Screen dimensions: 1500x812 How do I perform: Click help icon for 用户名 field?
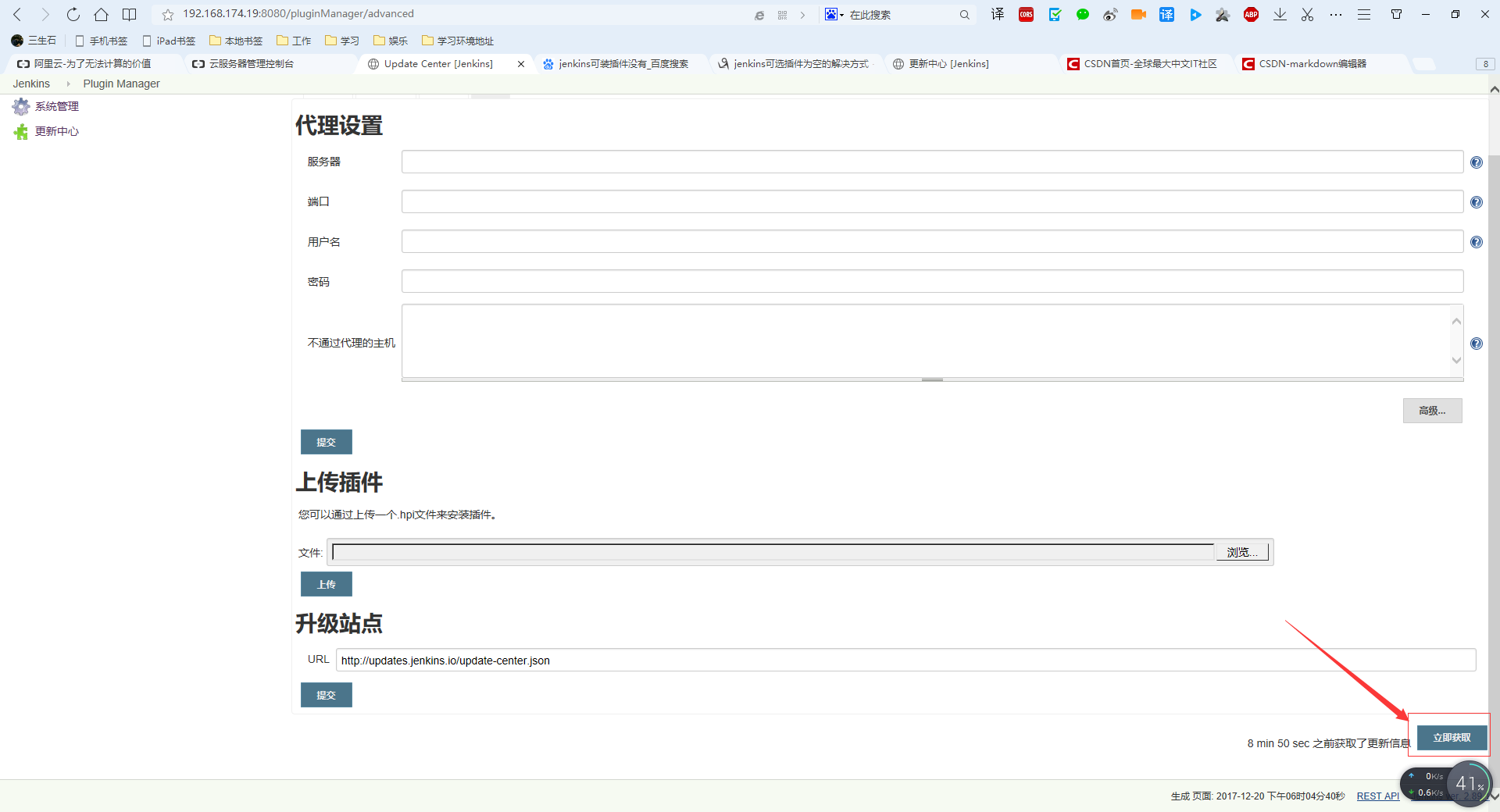point(1477,242)
